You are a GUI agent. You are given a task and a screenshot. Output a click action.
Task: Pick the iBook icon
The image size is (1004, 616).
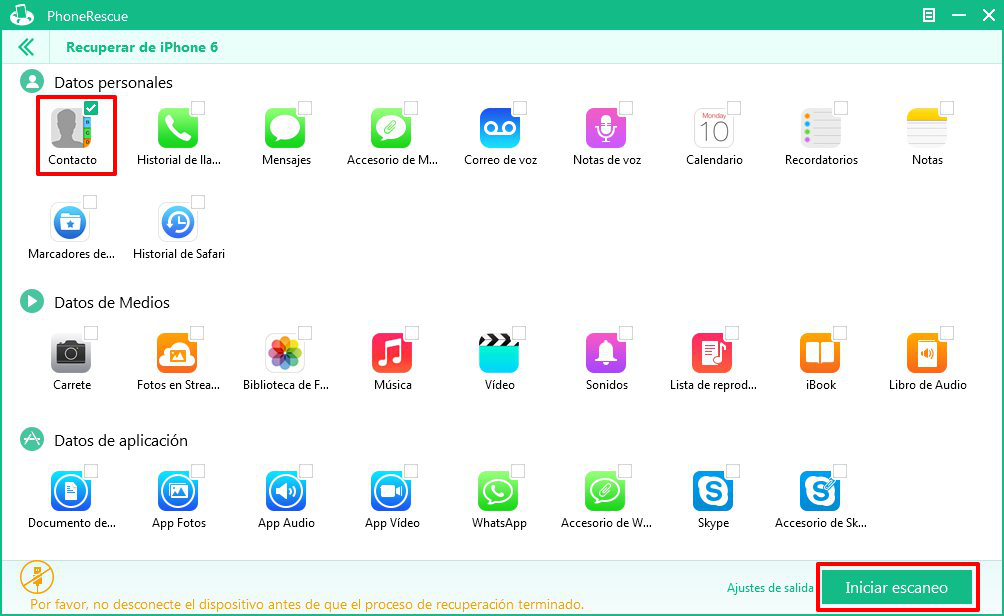820,353
